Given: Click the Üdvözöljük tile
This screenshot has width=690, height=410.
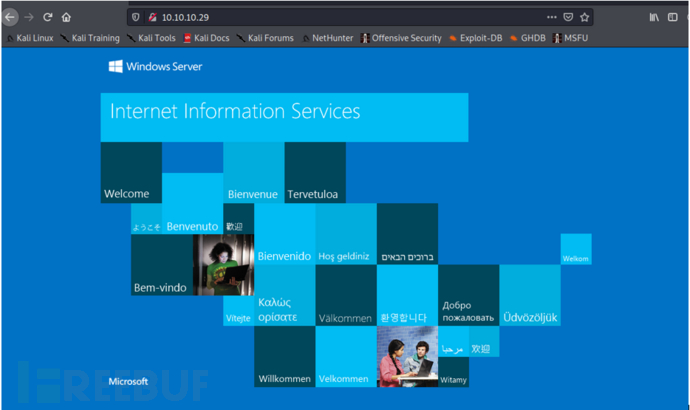Looking at the screenshot, I should (x=530, y=295).
